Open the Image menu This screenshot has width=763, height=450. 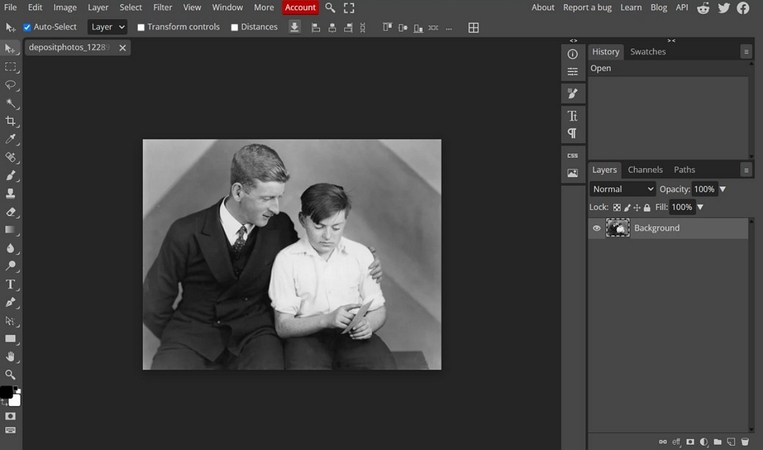coord(65,7)
